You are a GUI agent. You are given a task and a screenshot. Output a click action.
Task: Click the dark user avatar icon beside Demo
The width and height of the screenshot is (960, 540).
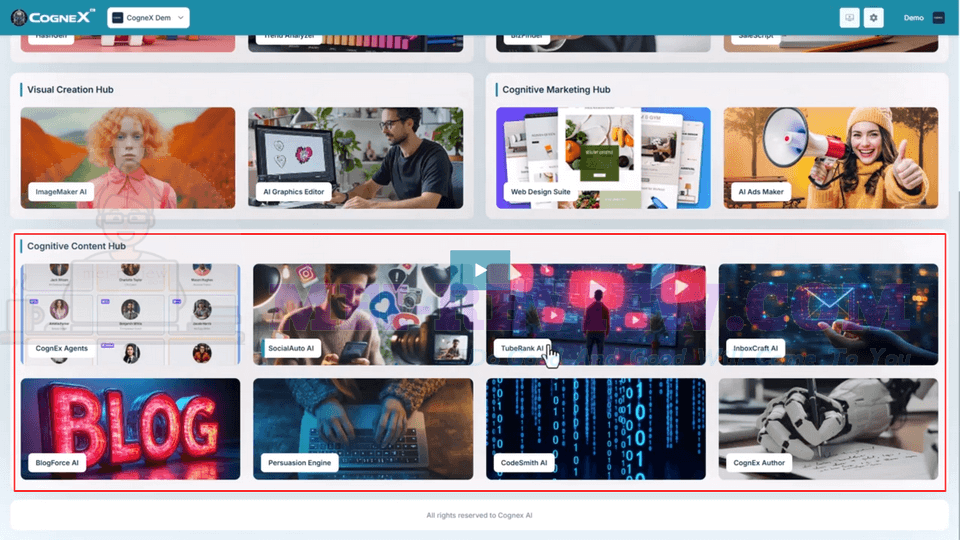(939, 18)
